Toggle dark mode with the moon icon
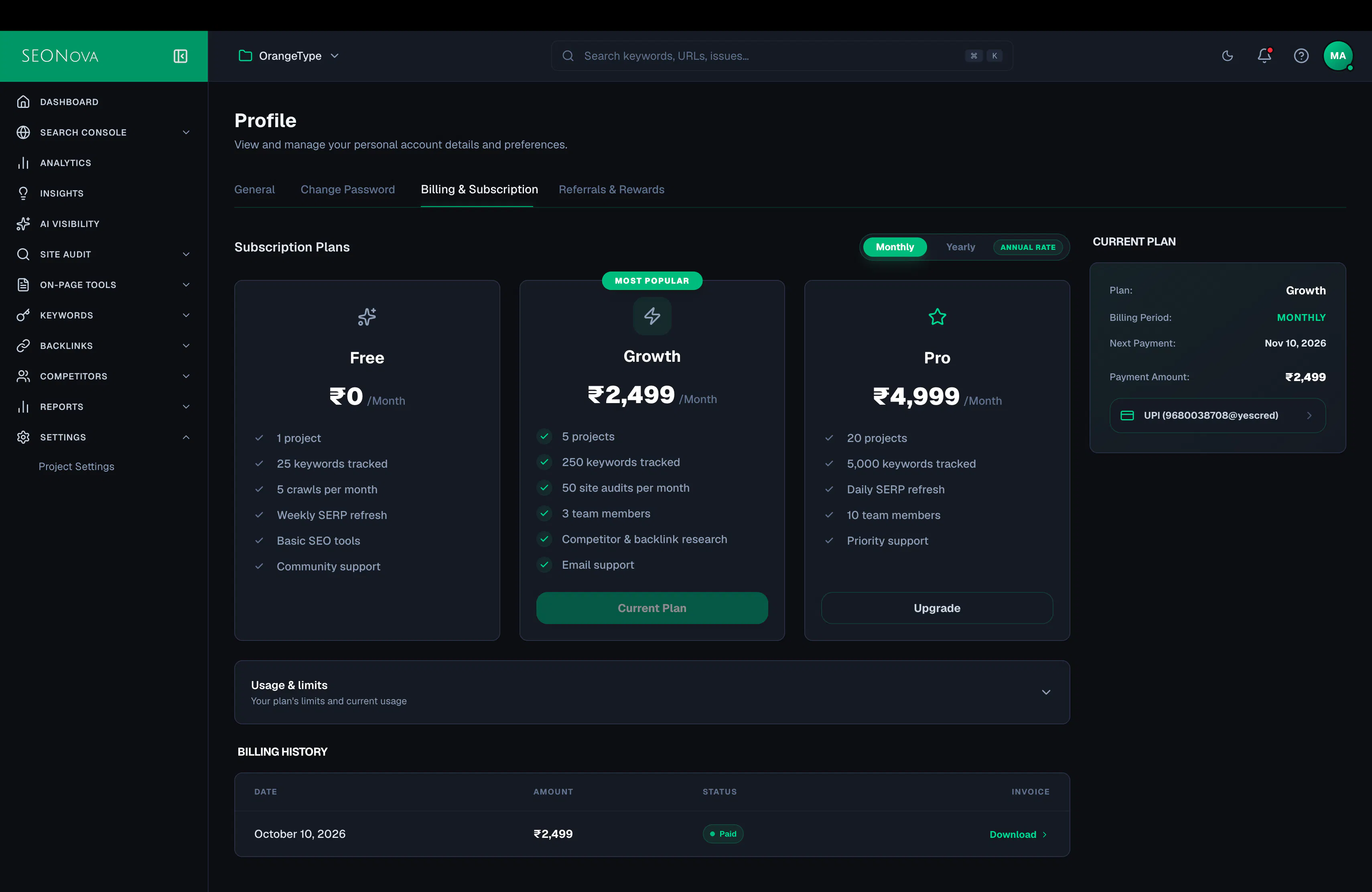Viewport: 1372px width, 892px height. (x=1227, y=56)
